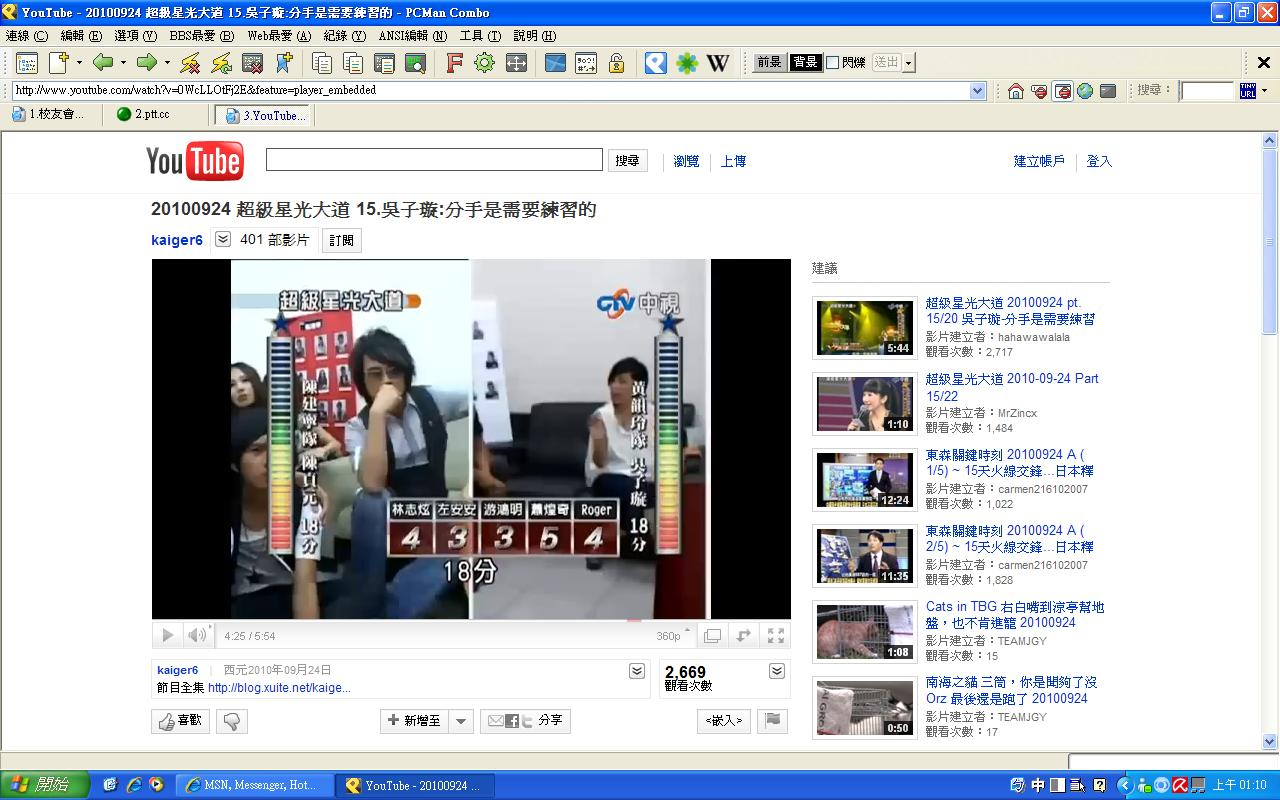Open the back history dropdown arrow
The width and height of the screenshot is (1280, 800).
(123, 63)
